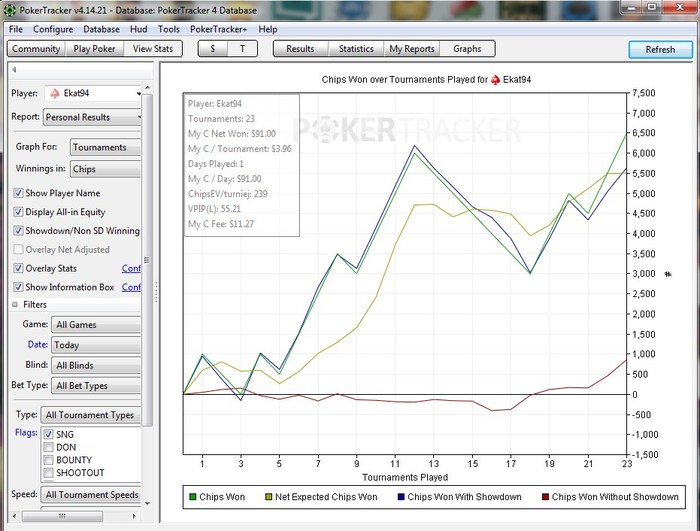The height and width of the screenshot is (531, 700).
Task: Open Speed dropdown All Tournament Speeds
Action: pos(91,495)
